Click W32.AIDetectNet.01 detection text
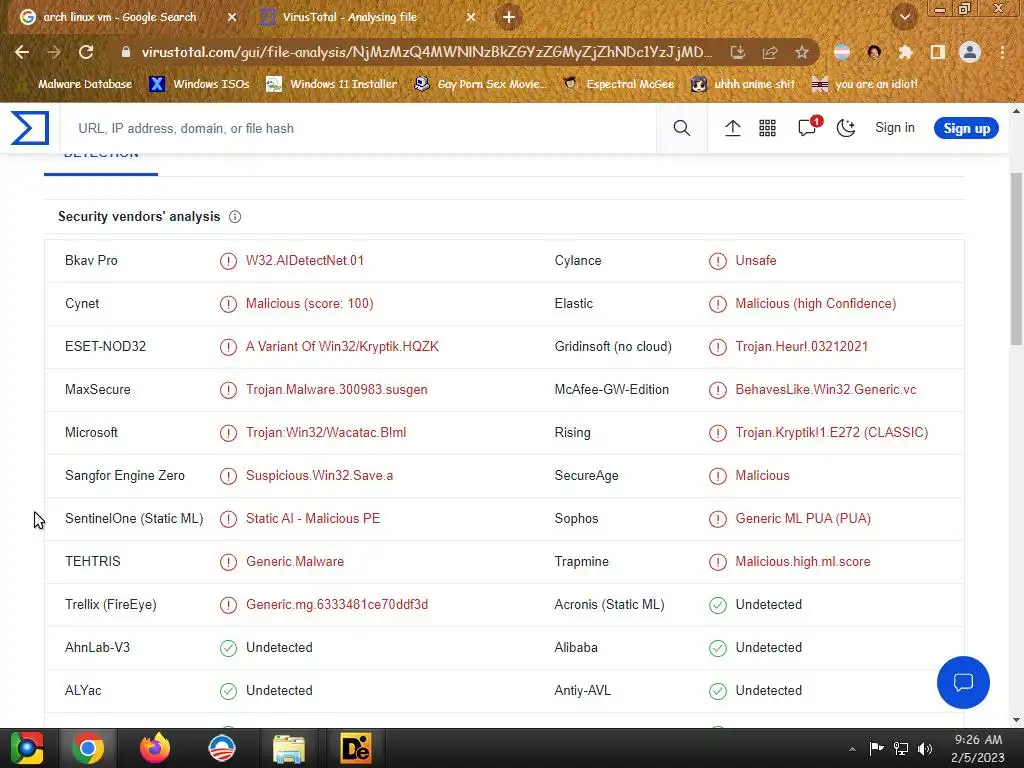Viewport: 1024px width, 768px height. (x=305, y=261)
